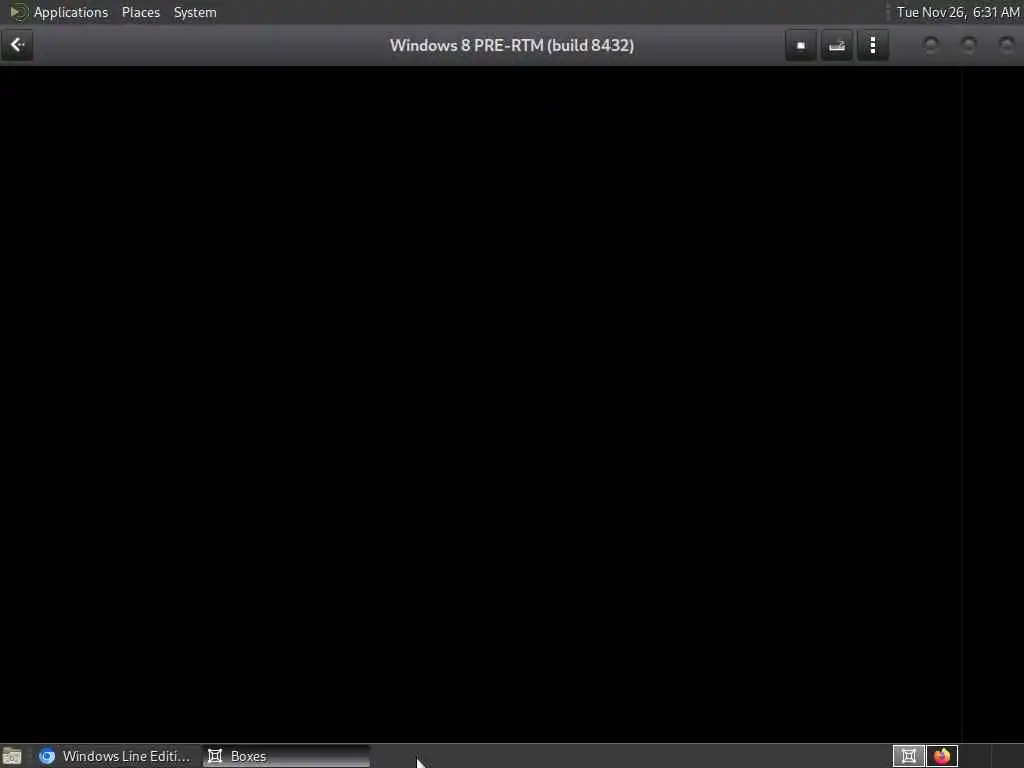The width and height of the screenshot is (1024, 768).
Task: Open the Boxes three-dot actions menu
Action: (x=872, y=45)
